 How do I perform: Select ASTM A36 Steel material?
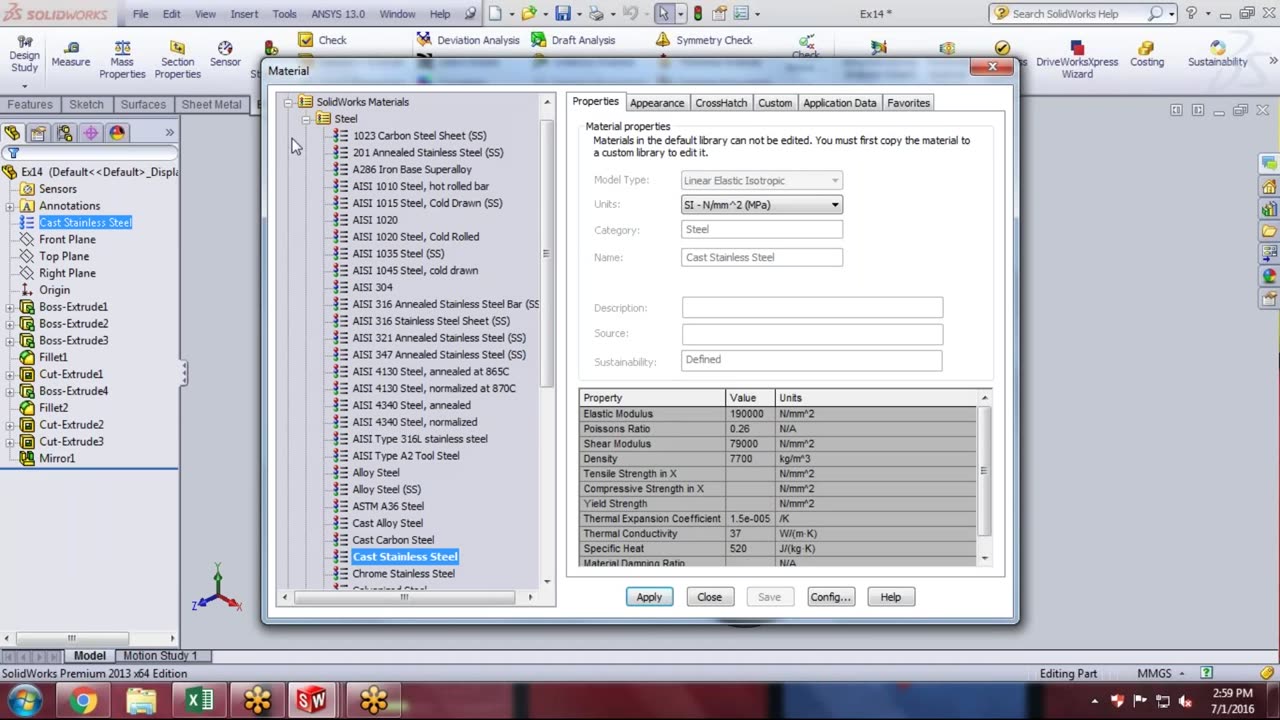coord(388,506)
